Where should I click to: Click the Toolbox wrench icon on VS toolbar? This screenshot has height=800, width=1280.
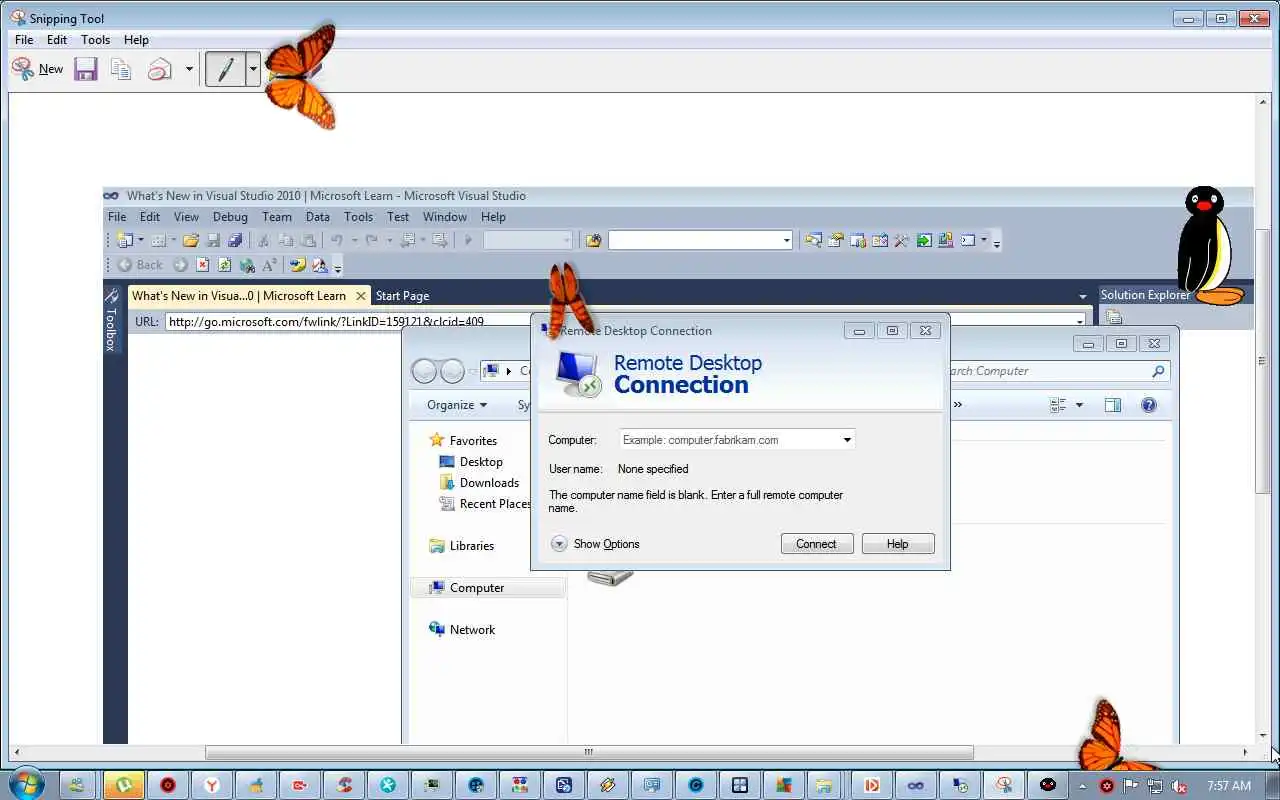(901, 240)
